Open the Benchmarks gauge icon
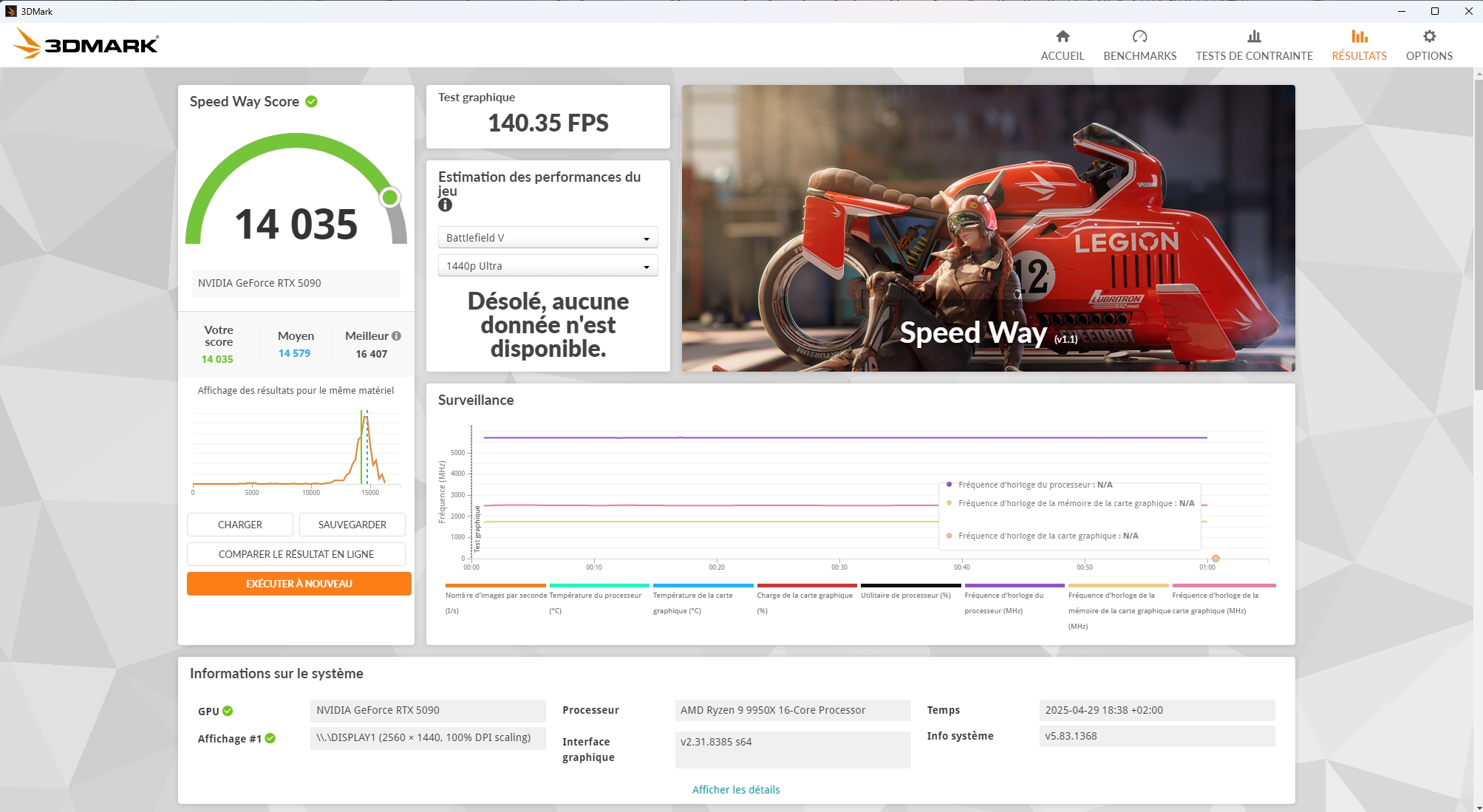 pyautogui.click(x=1139, y=36)
